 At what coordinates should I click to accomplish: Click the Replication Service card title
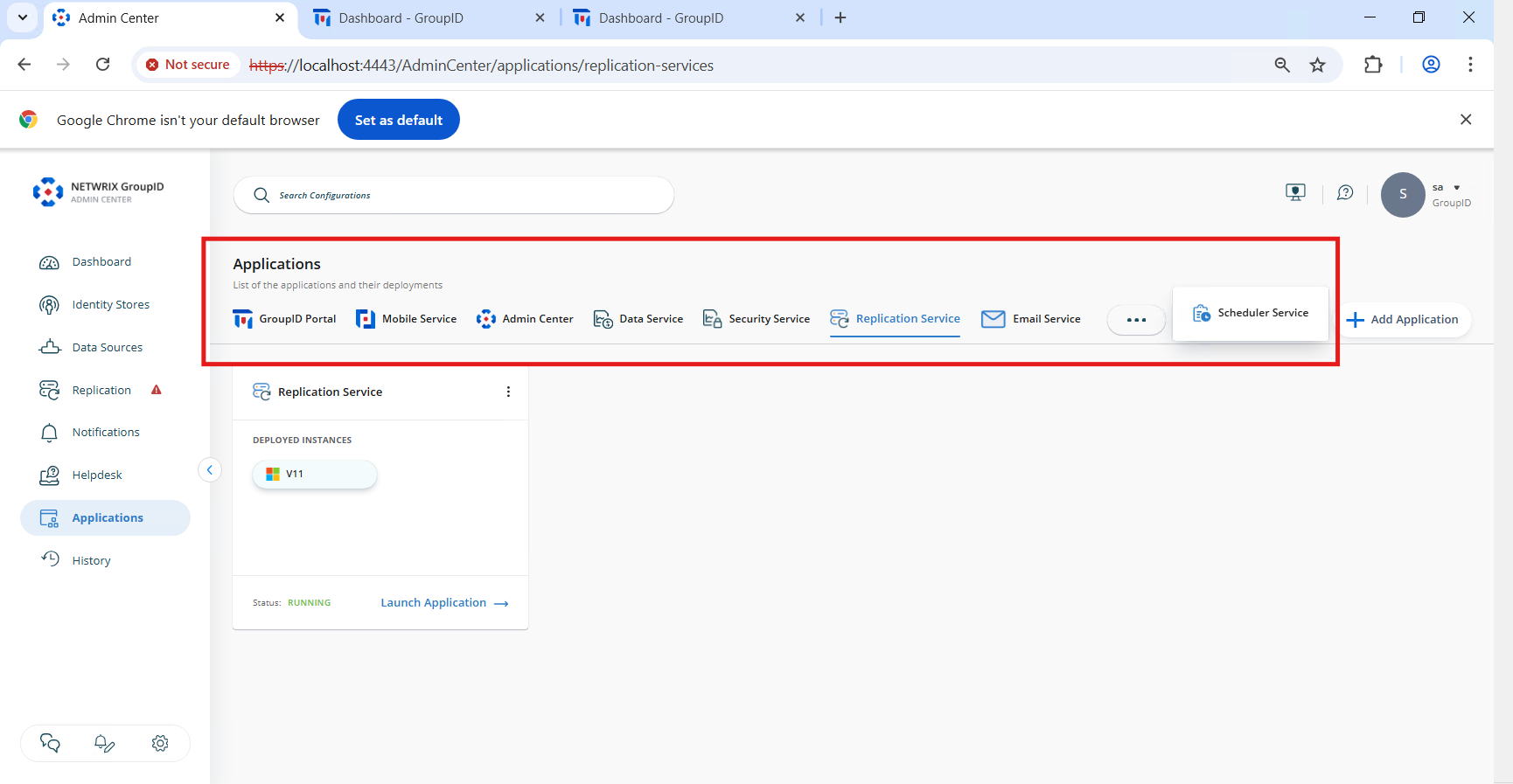[330, 392]
